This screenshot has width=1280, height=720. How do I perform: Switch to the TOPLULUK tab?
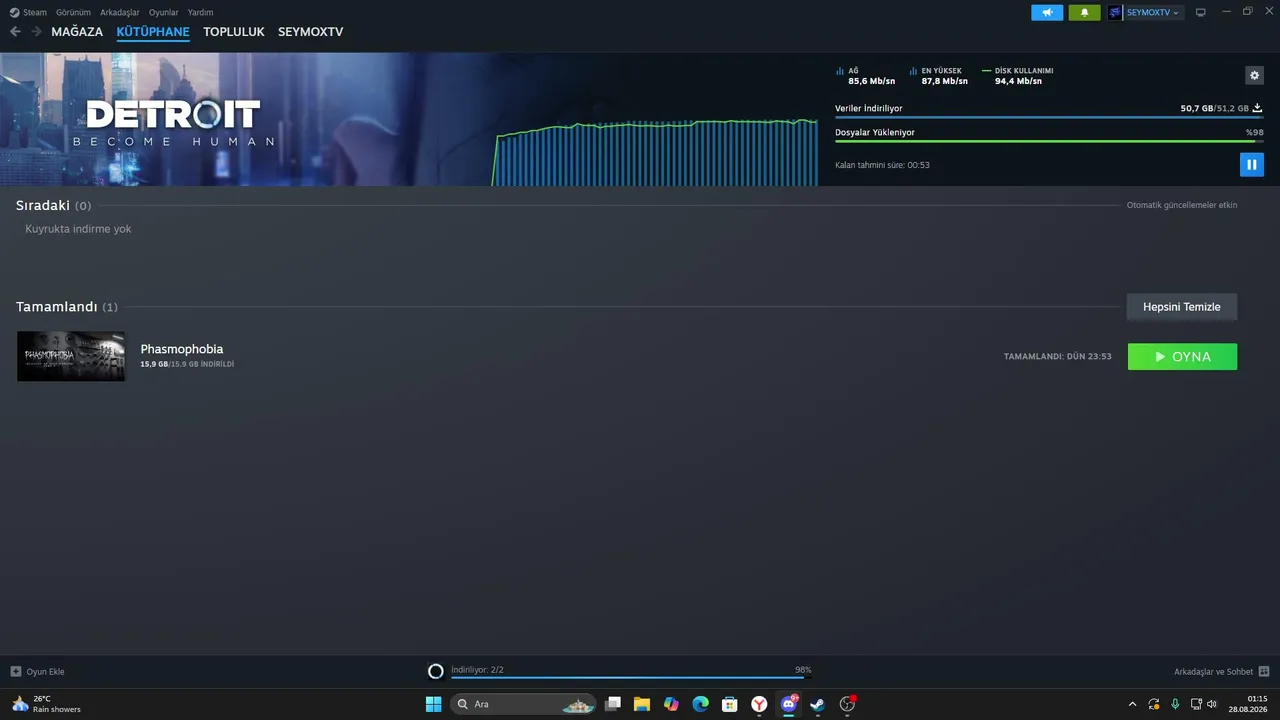coord(234,32)
